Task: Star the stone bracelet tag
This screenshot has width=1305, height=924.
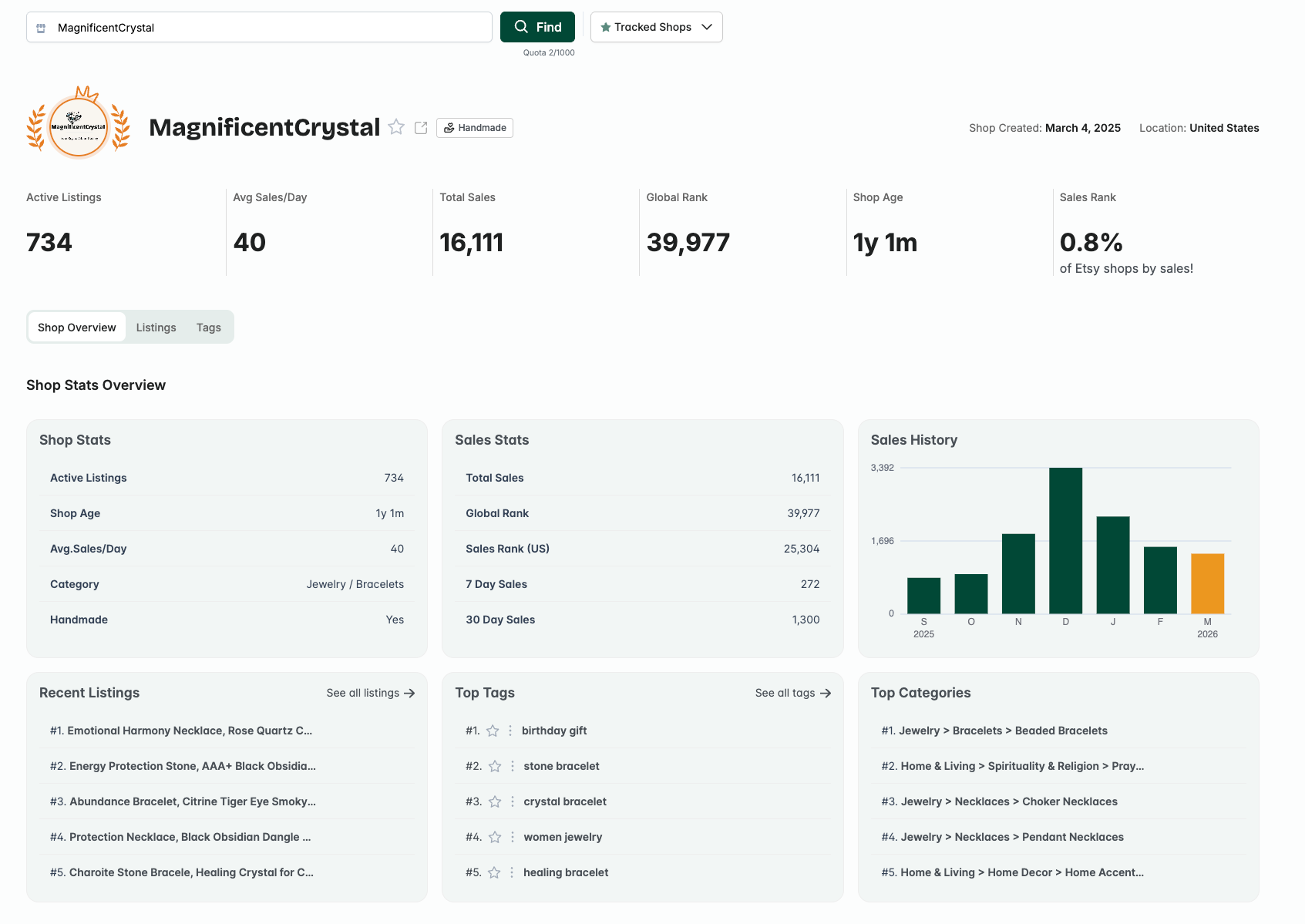Action: pyautogui.click(x=495, y=766)
